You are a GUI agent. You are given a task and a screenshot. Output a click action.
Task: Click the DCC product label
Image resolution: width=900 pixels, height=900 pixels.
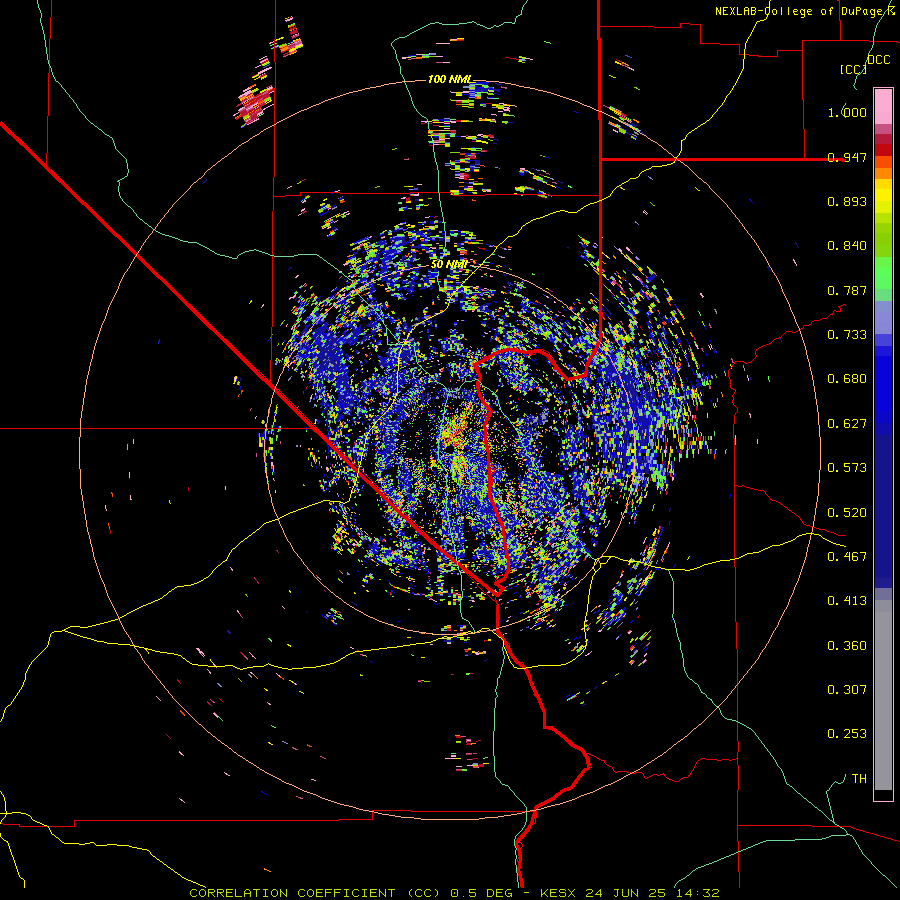[x=878, y=60]
